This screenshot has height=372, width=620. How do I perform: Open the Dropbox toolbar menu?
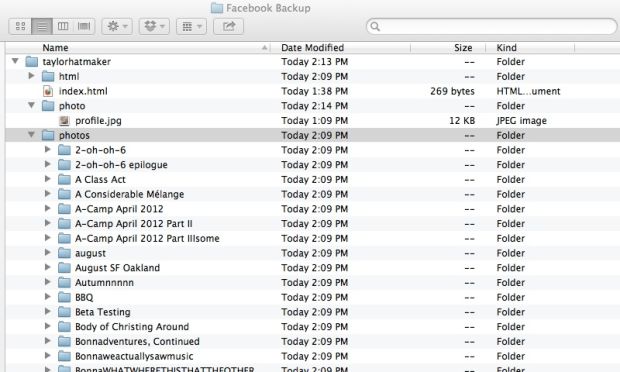pyautogui.click(x=154, y=26)
